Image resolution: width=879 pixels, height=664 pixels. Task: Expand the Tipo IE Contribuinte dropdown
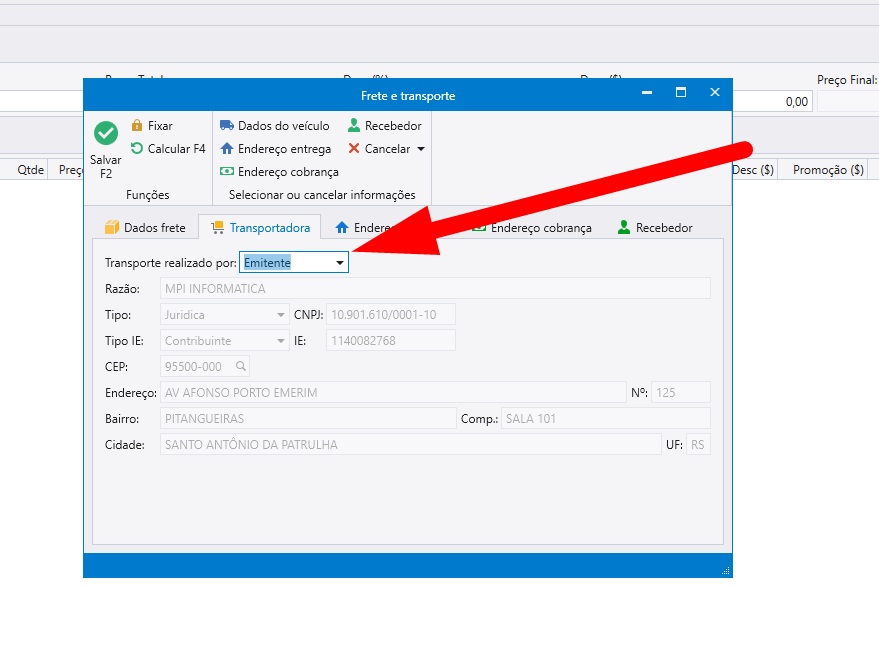(281, 341)
